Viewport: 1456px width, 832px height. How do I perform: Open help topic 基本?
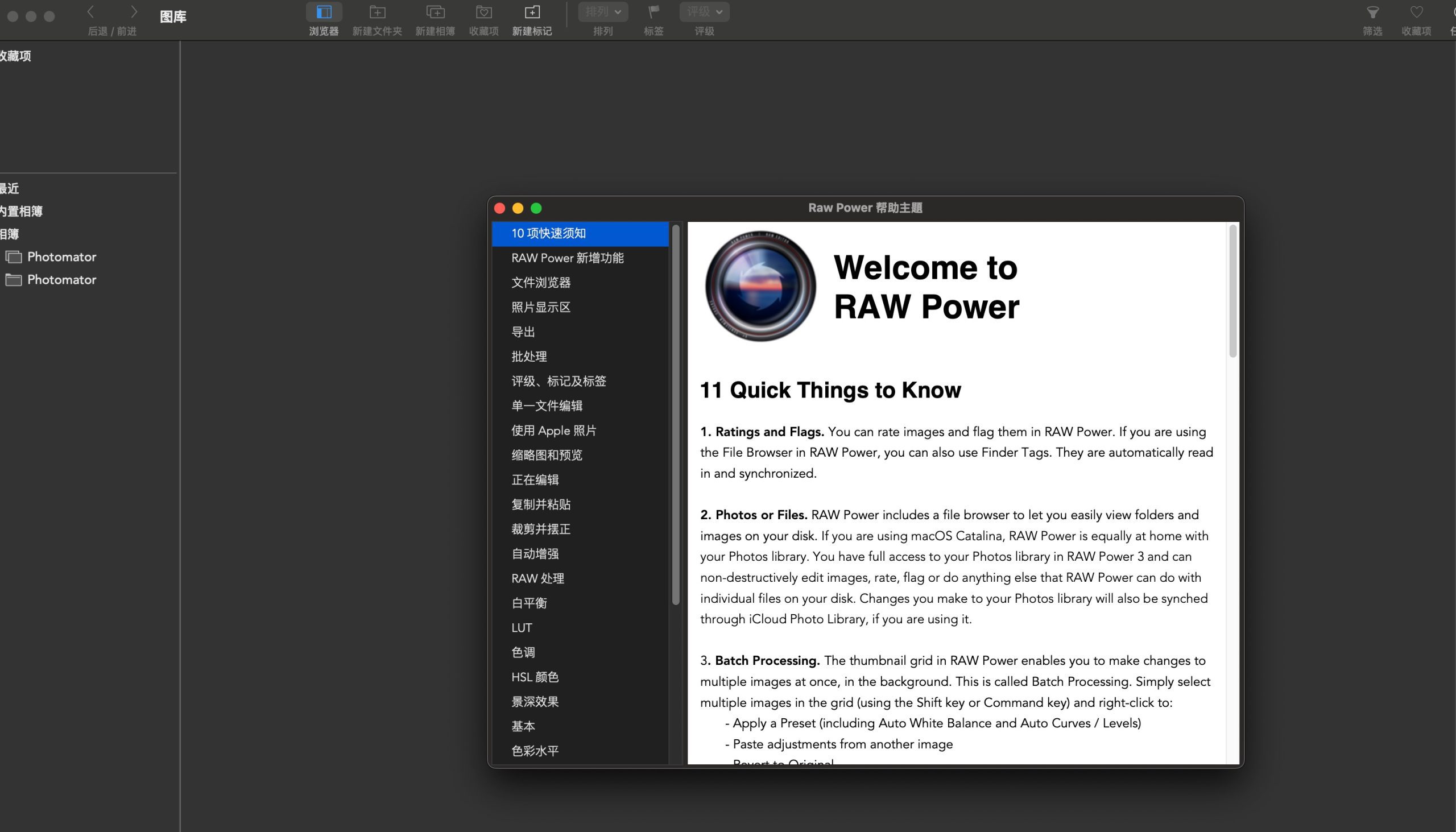coord(580,726)
